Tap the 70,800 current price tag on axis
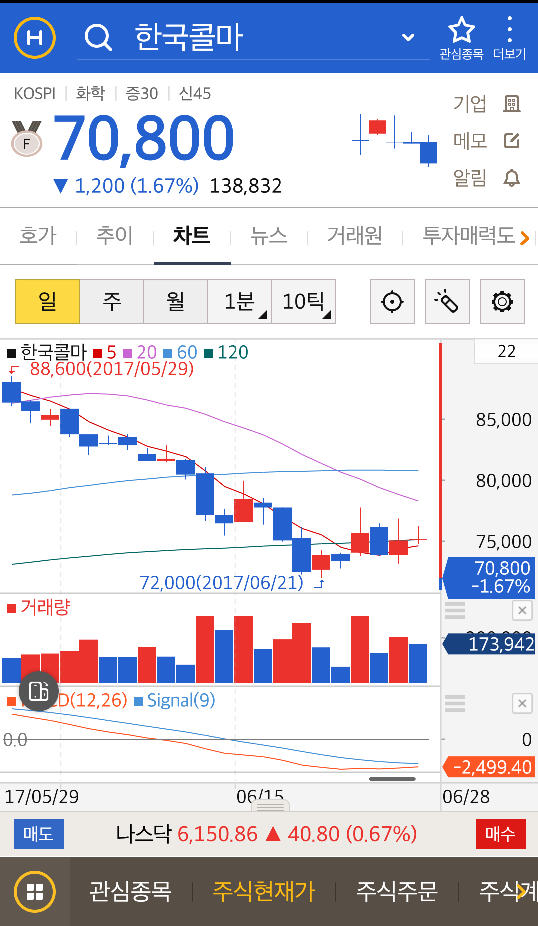538x926 pixels. coord(488,578)
